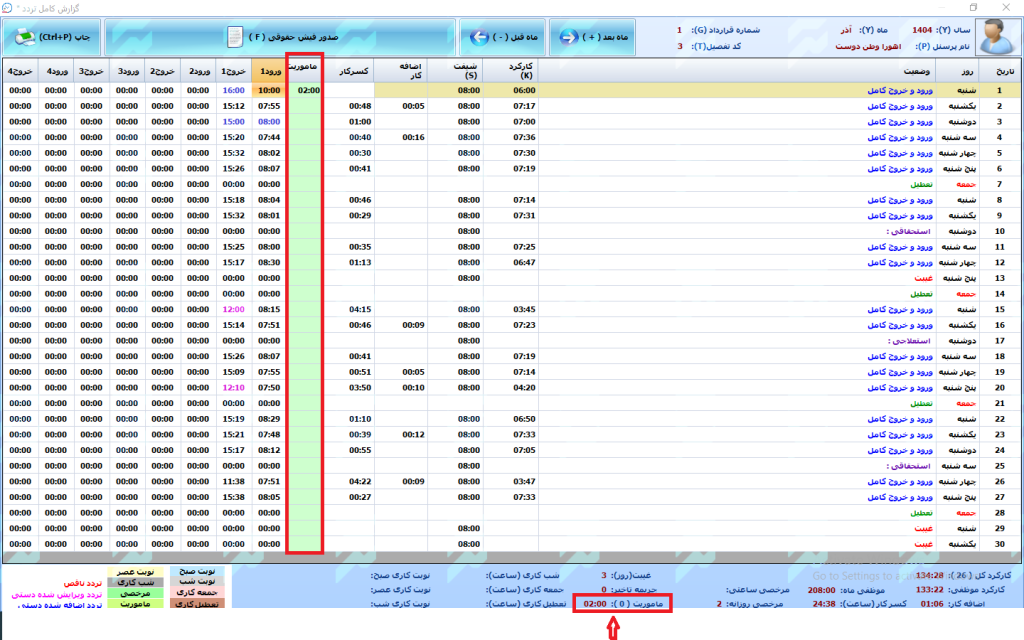Click the year value 1404
The height and width of the screenshot is (640, 1024).
[x=925, y=30]
